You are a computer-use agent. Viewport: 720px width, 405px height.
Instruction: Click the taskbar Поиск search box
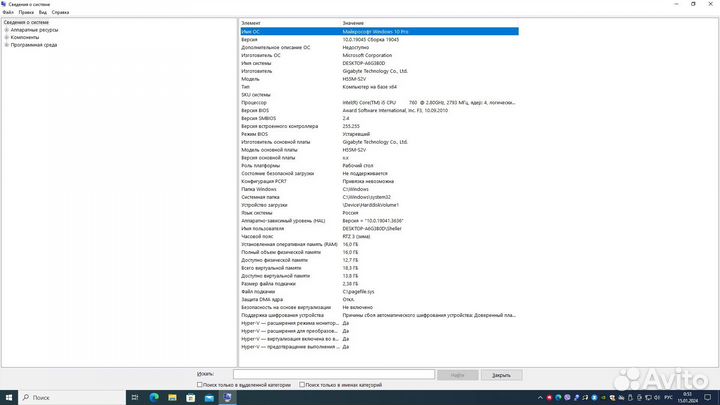coord(72,398)
